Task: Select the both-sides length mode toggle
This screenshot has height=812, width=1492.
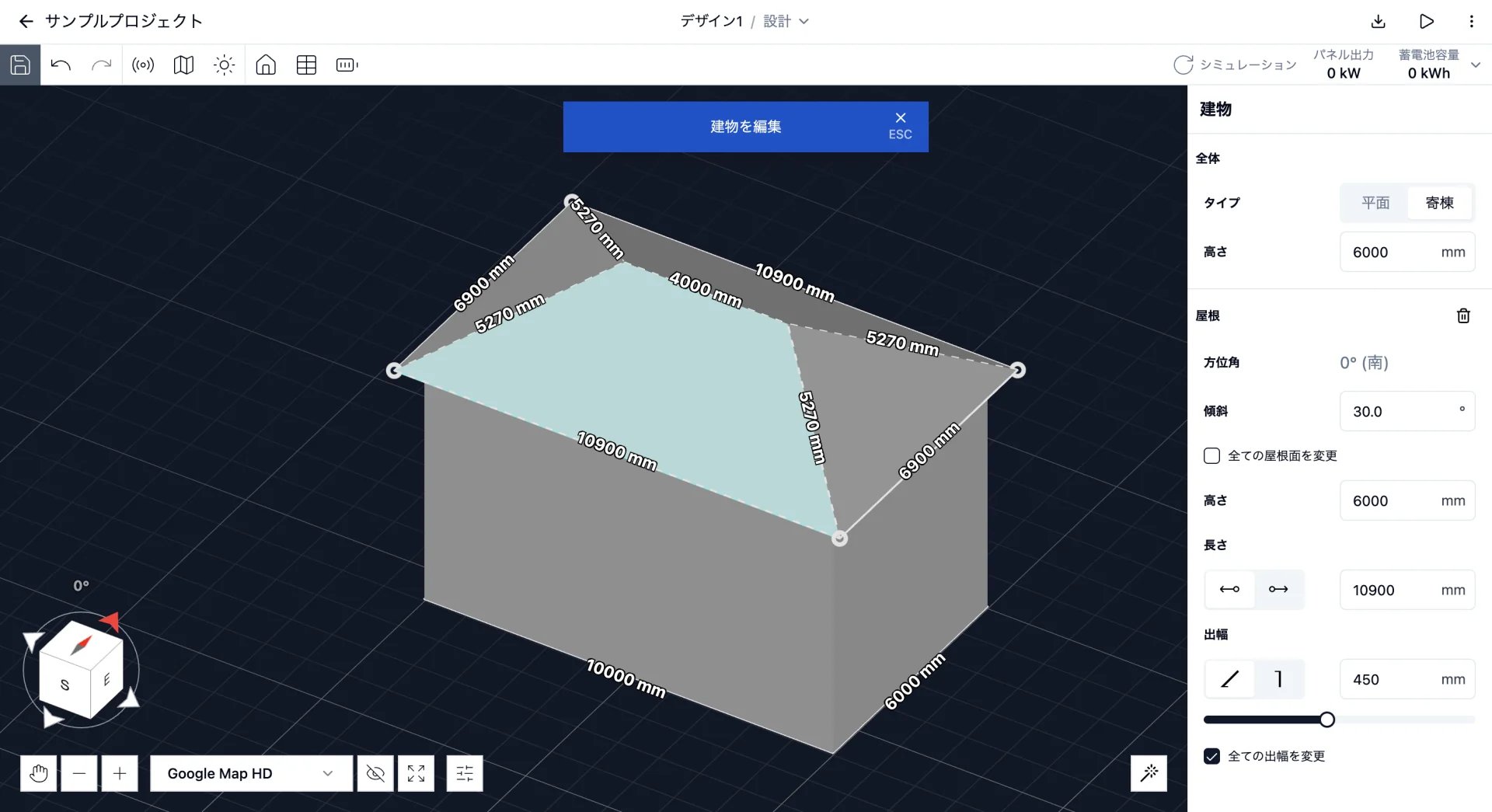Action: (1229, 589)
